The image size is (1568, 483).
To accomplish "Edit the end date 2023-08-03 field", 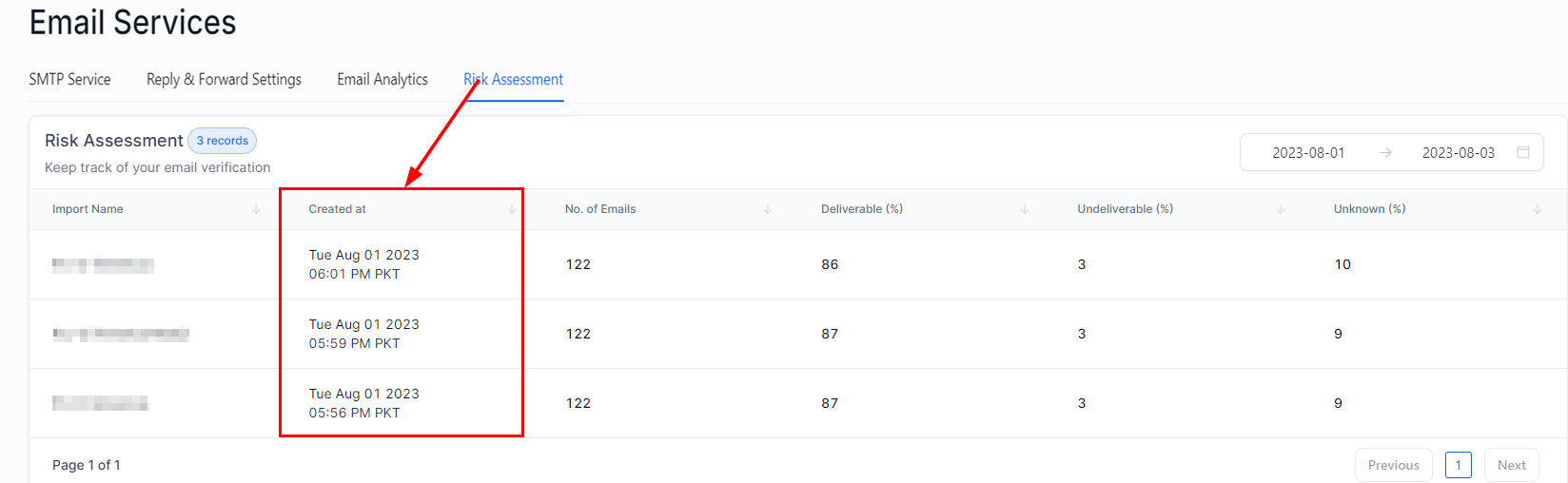I will pyautogui.click(x=1458, y=153).
